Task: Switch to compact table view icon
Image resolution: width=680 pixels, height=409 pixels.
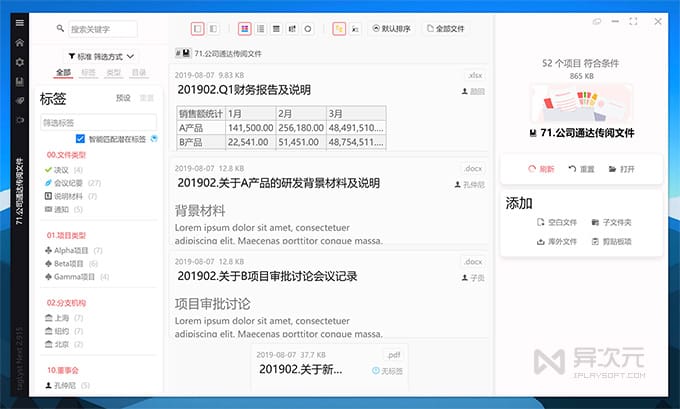Action: (276, 29)
